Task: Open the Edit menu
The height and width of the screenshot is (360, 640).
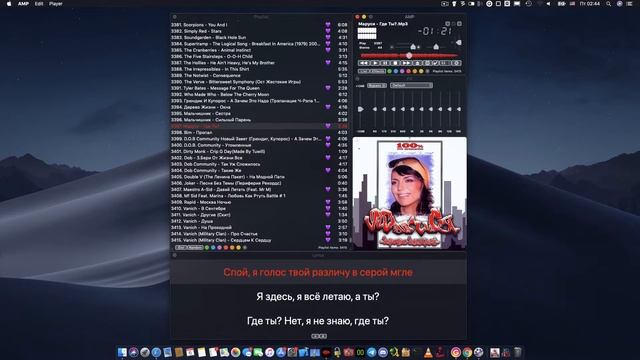Action: pos(39,4)
